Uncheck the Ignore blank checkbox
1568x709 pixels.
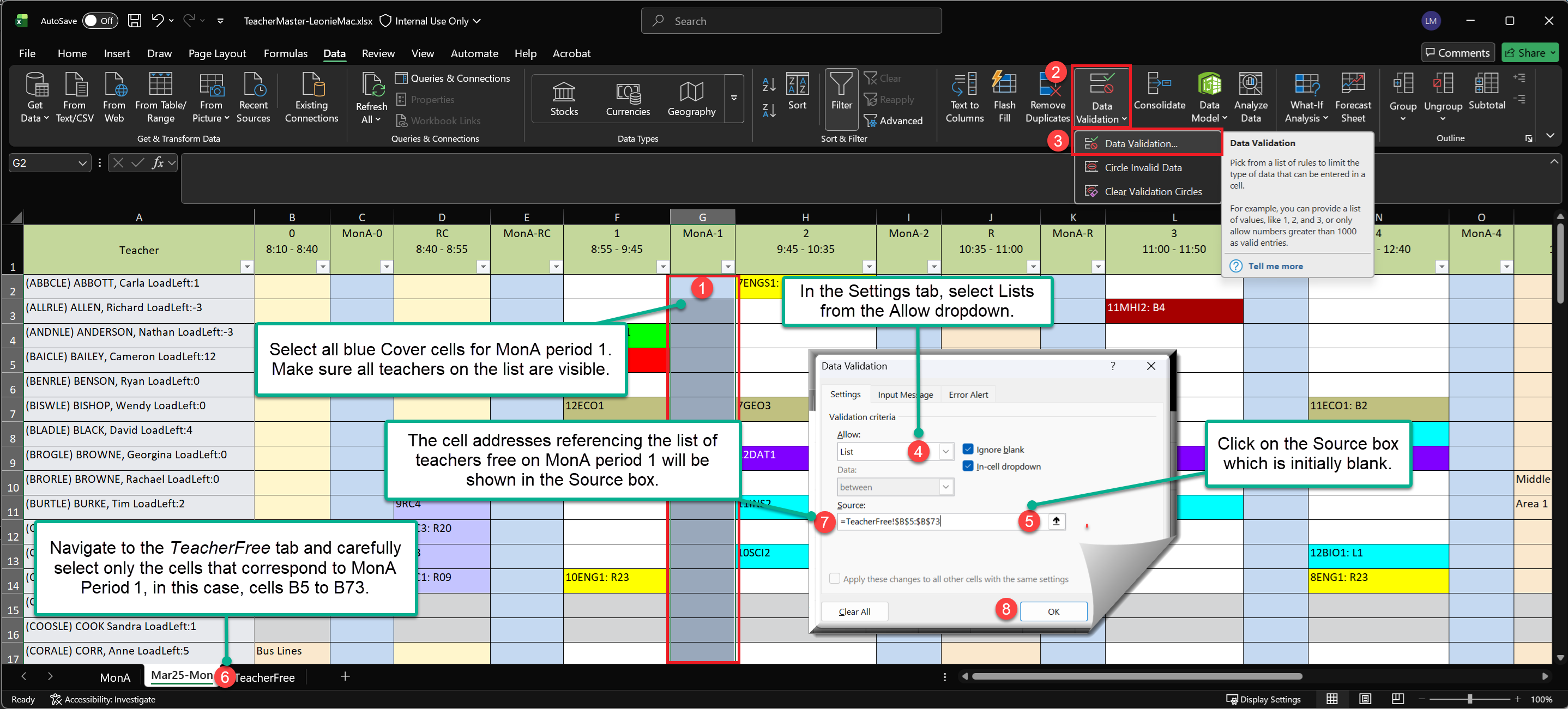pos(968,449)
